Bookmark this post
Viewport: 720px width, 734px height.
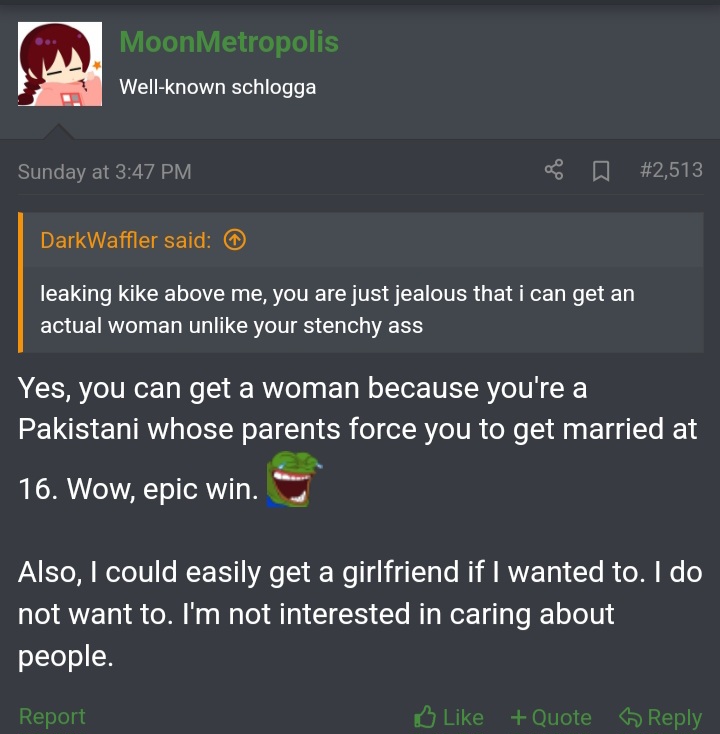(x=601, y=171)
